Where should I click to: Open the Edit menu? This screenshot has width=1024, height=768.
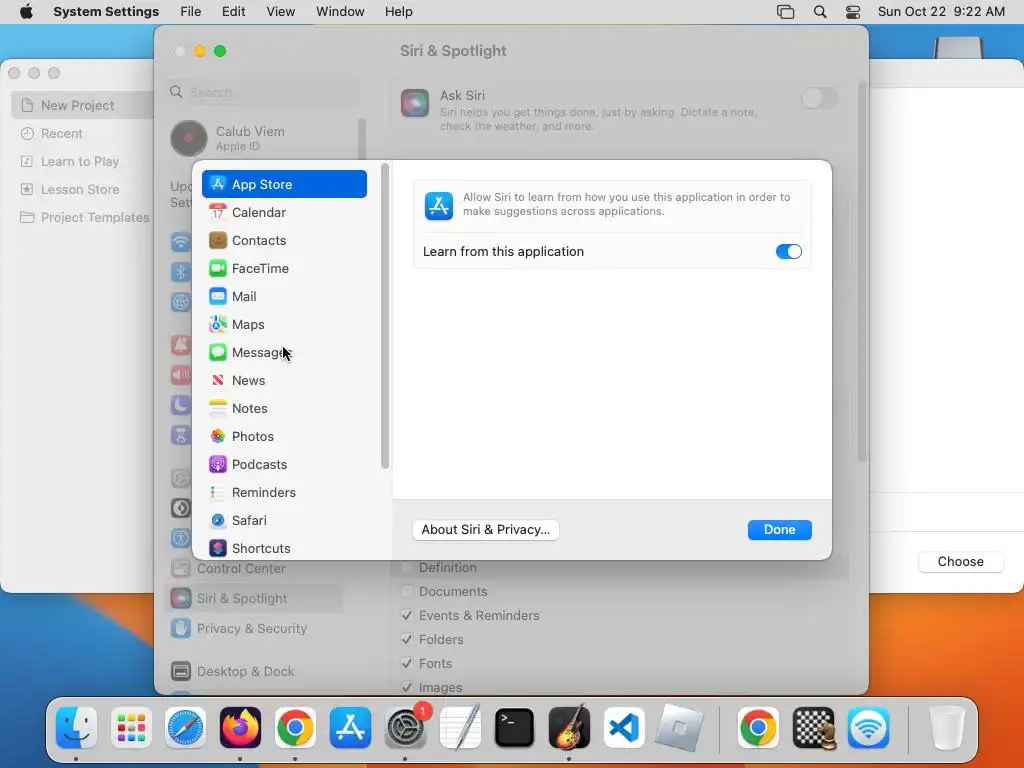[x=233, y=12]
